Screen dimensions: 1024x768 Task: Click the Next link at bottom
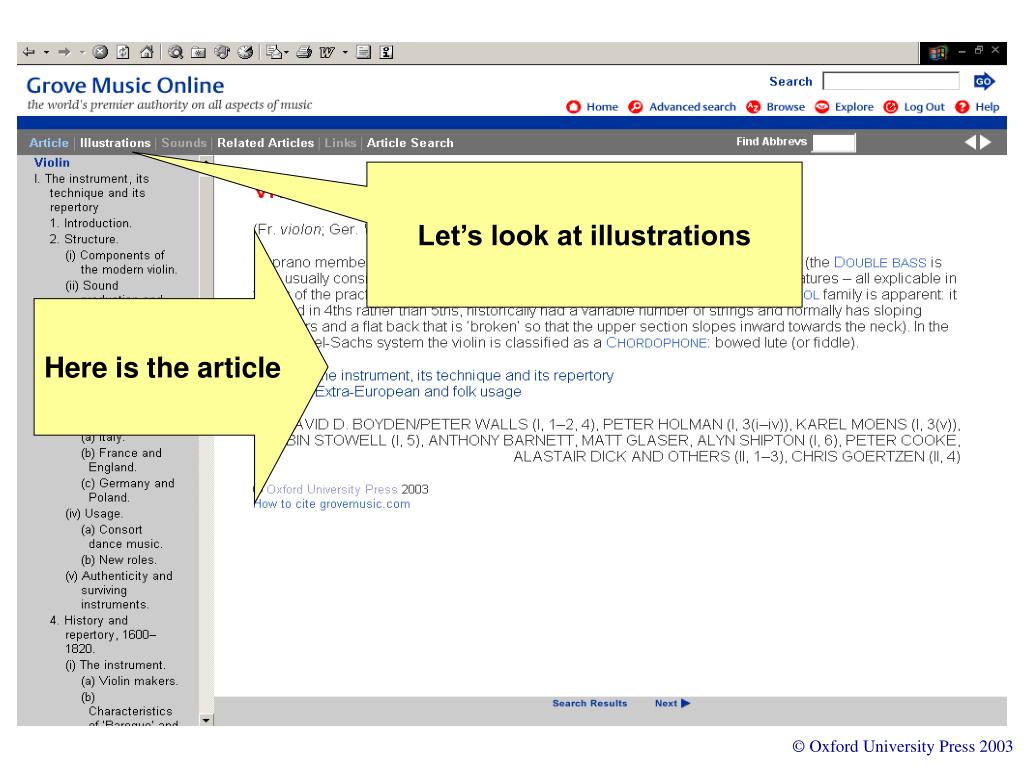(672, 703)
